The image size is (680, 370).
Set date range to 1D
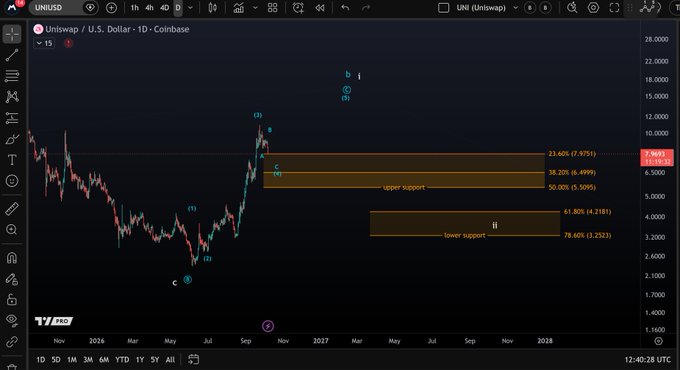(x=41, y=360)
